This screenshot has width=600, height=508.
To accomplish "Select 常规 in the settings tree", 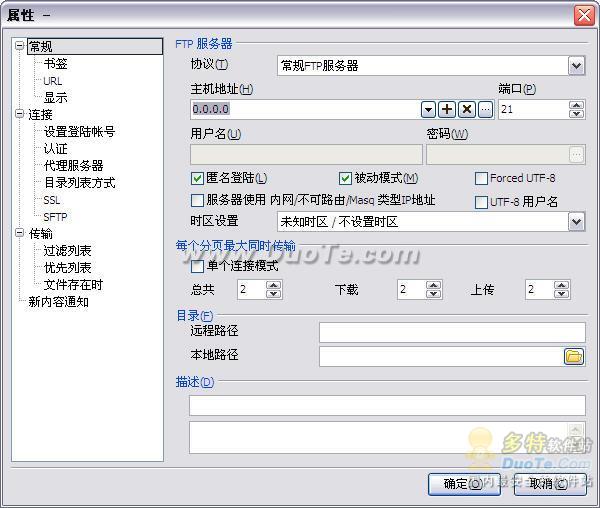I will (41, 47).
